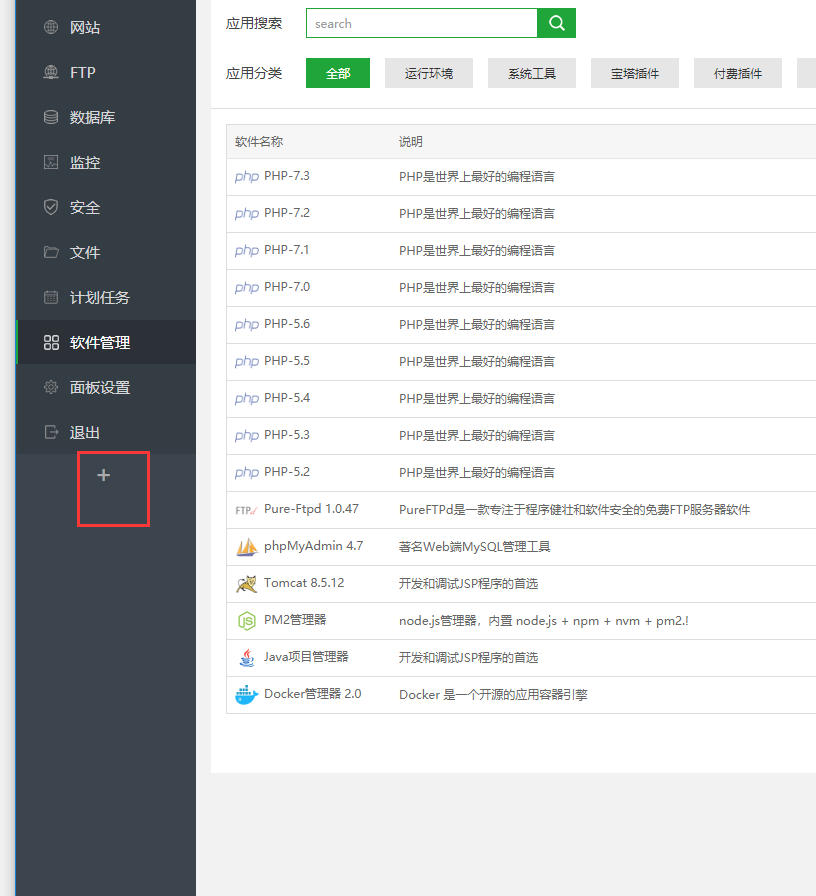
Task: Click the phpMyAdmin 4.7 name
Action: point(314,546)
